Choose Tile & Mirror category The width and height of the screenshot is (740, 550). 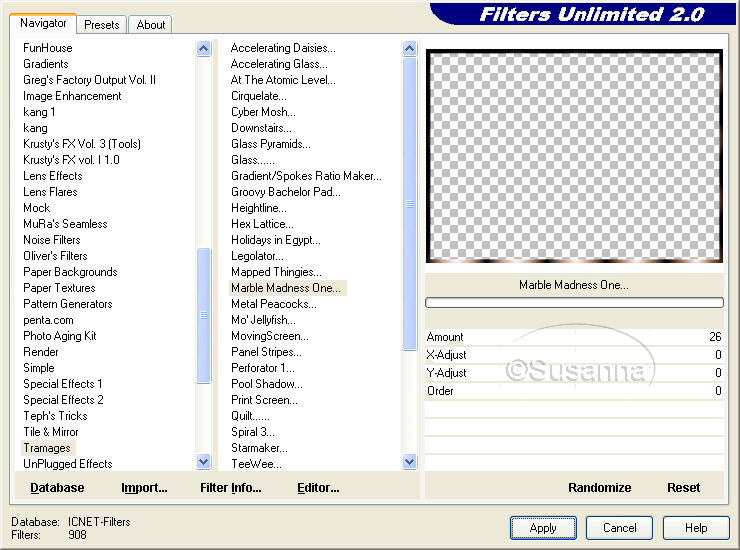tap(51, 432)
